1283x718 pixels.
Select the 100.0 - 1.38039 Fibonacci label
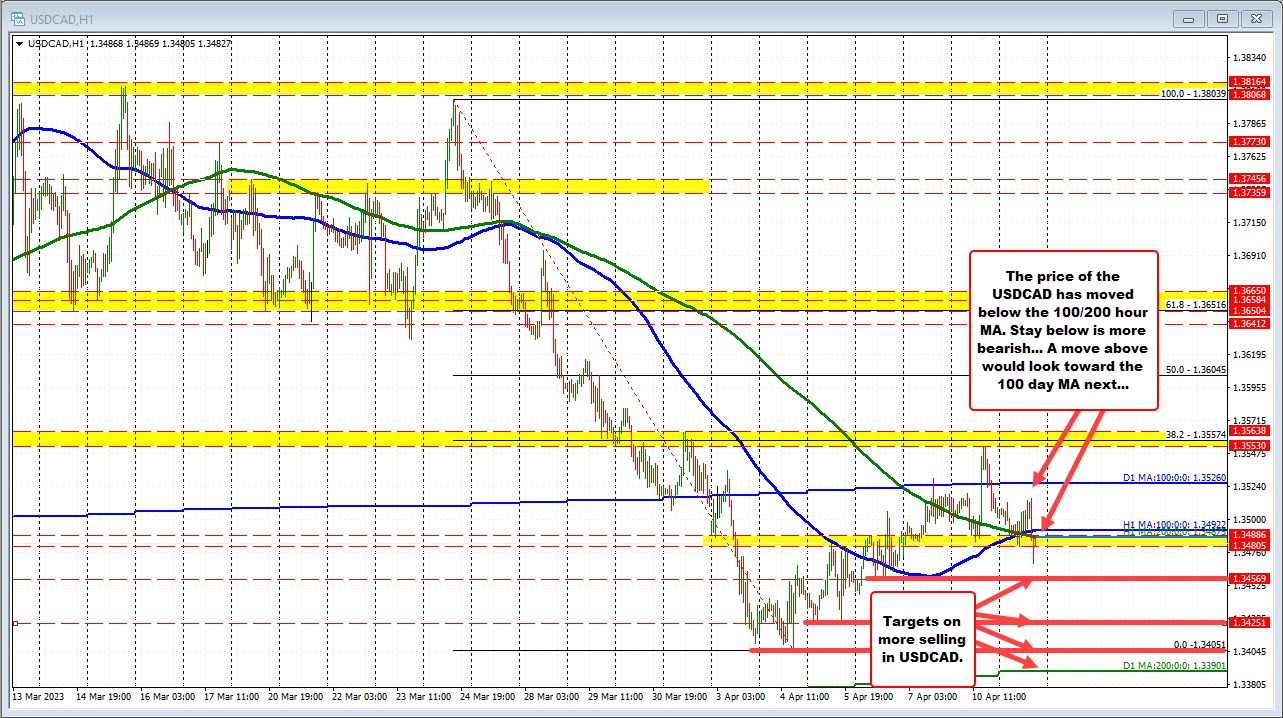[1193, 93]
